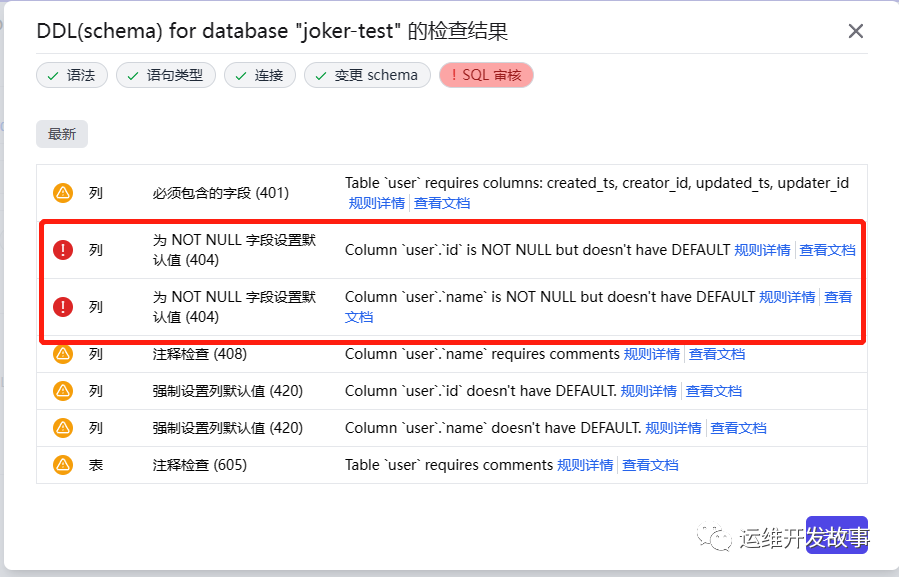Viewport: 899px width, 577px height.
Task: Open 查看文档 for user.name NOT NULL error
Action: 838,297
